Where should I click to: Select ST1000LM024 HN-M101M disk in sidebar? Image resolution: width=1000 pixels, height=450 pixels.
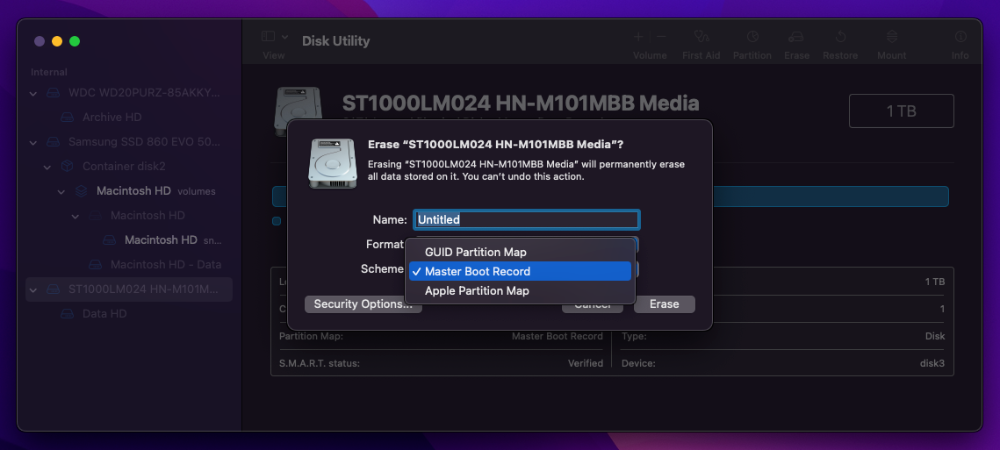click(x=129, y=289)
